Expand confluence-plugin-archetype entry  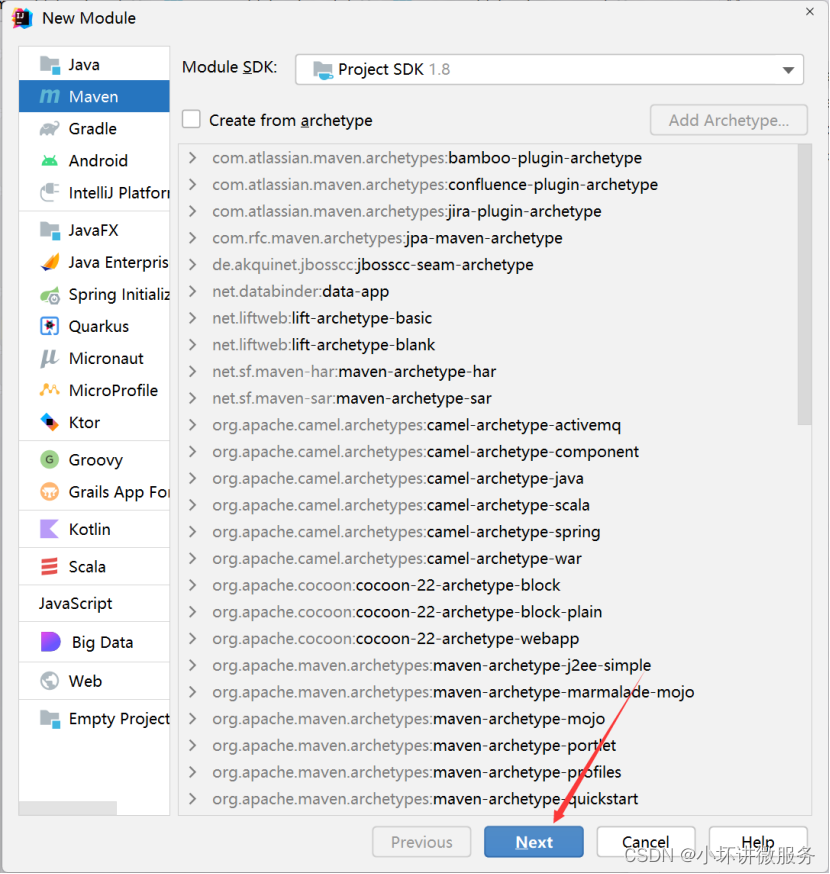point(193,184)
